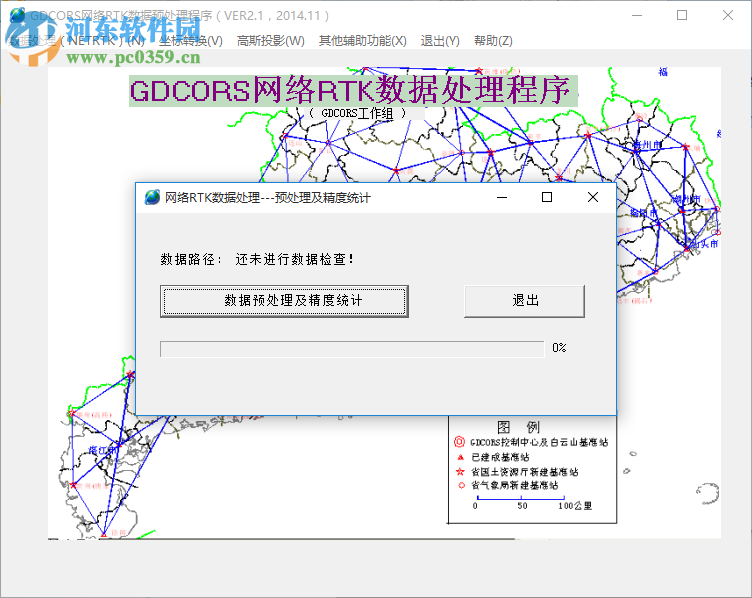
Task: Maximize the main GDCORS window
Action: [x=682, y=15]
